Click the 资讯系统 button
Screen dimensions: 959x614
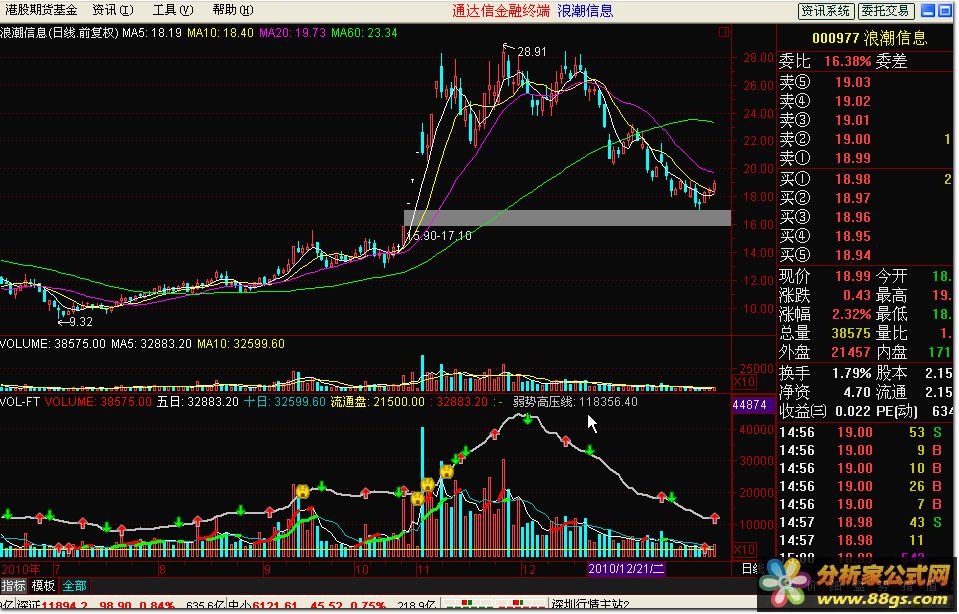click(825, 10)
